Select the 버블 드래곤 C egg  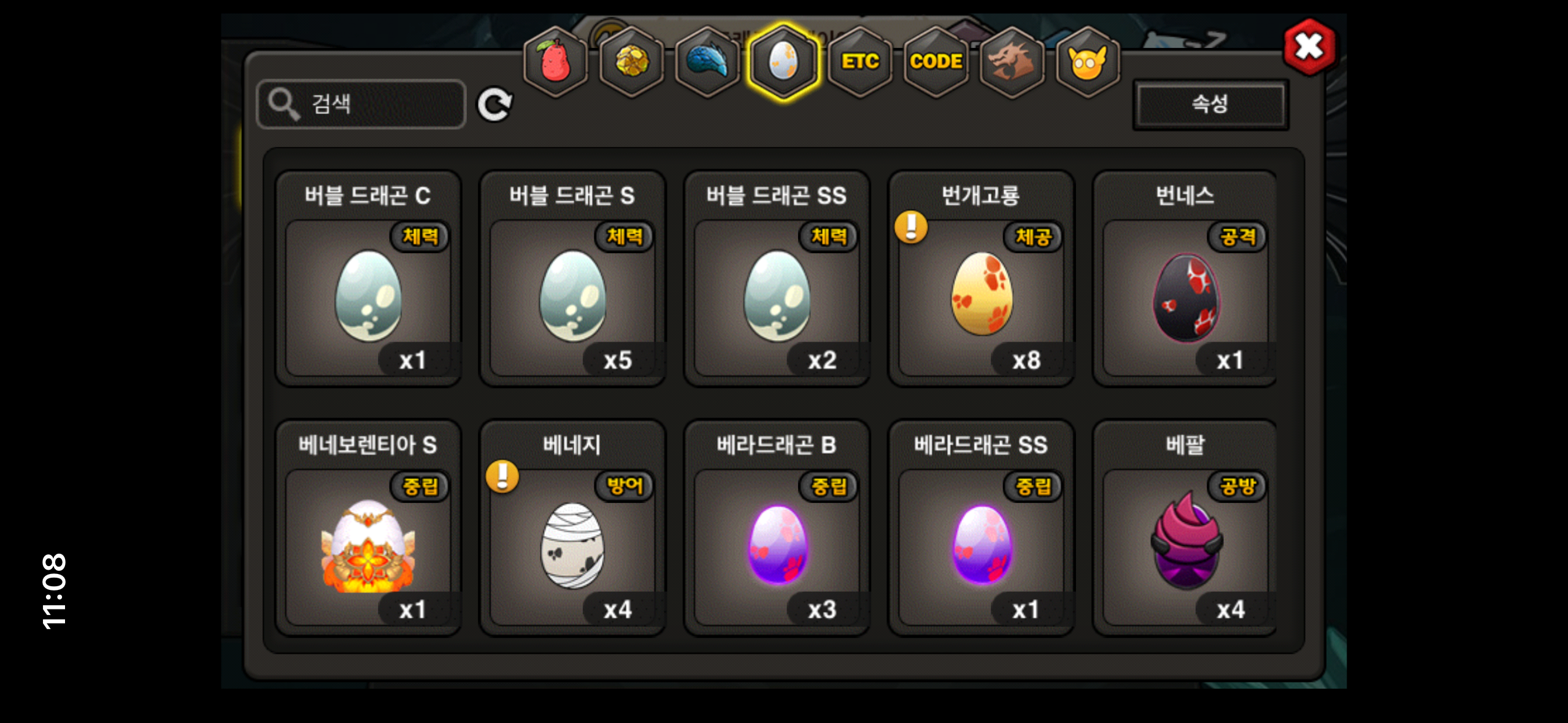[x=368, y=279]
